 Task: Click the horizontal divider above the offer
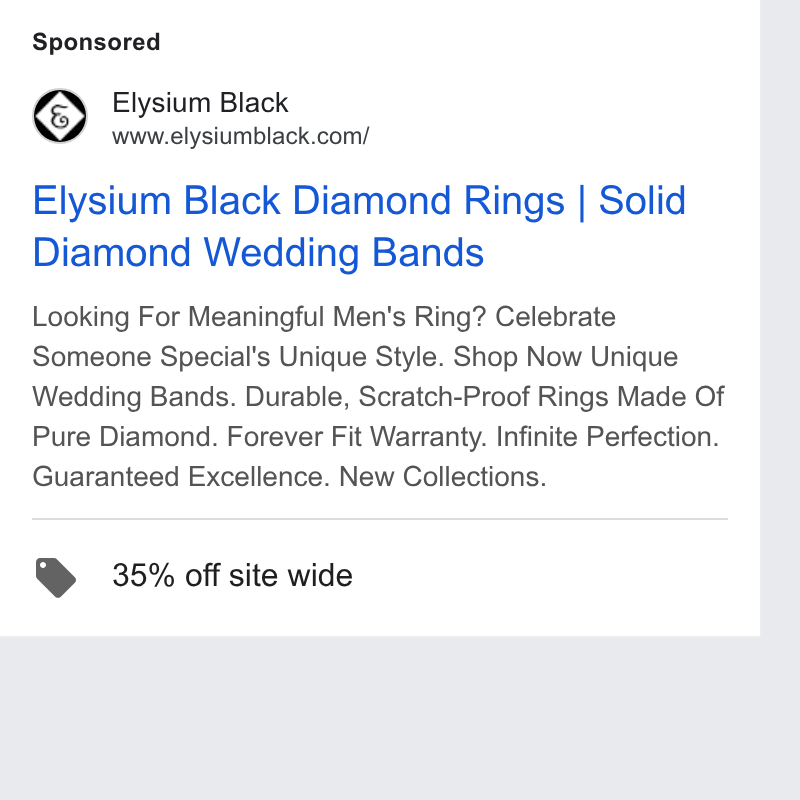pyautogui.click(x=380, y=519)
